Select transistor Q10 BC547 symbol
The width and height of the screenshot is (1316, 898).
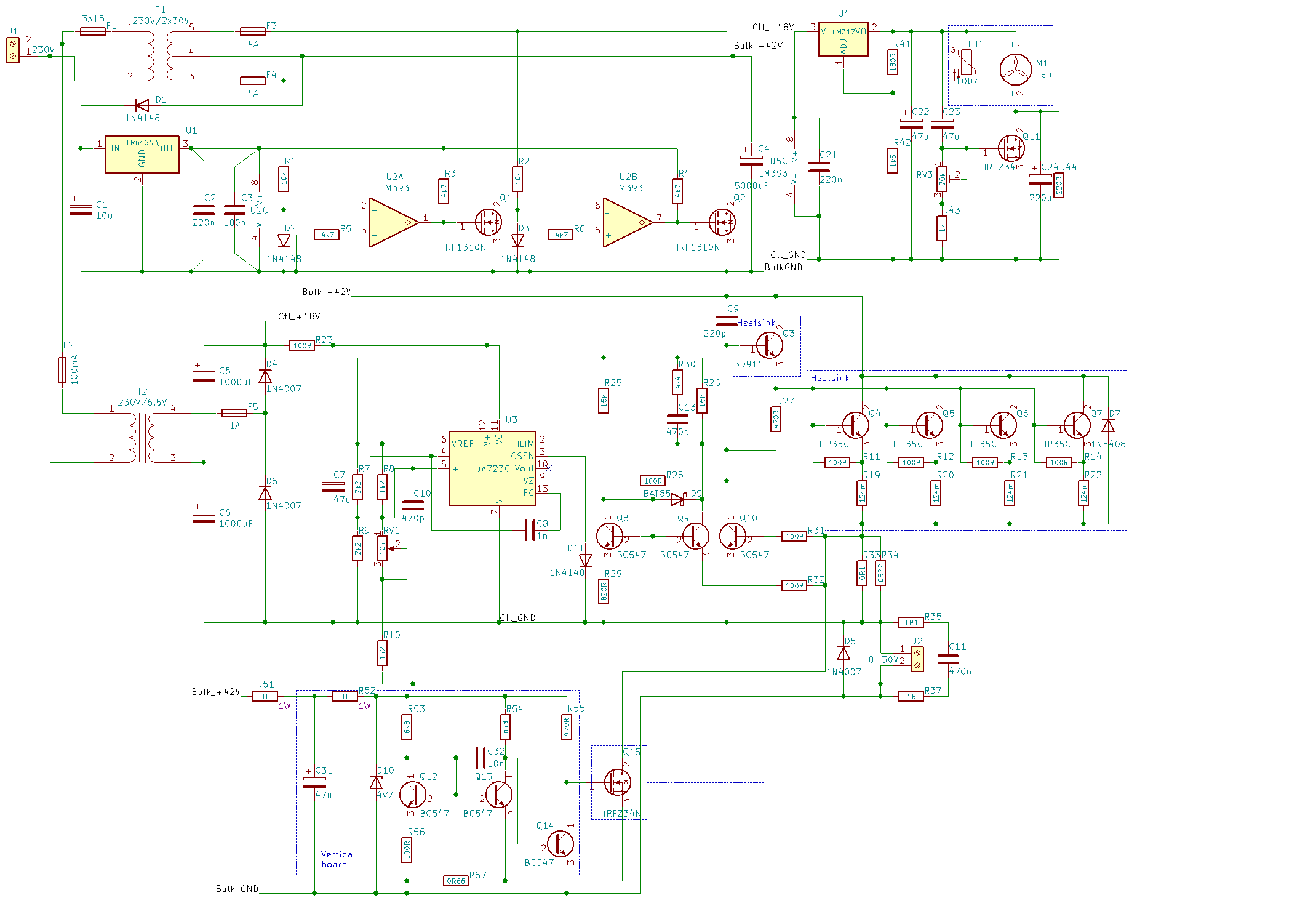733,536
